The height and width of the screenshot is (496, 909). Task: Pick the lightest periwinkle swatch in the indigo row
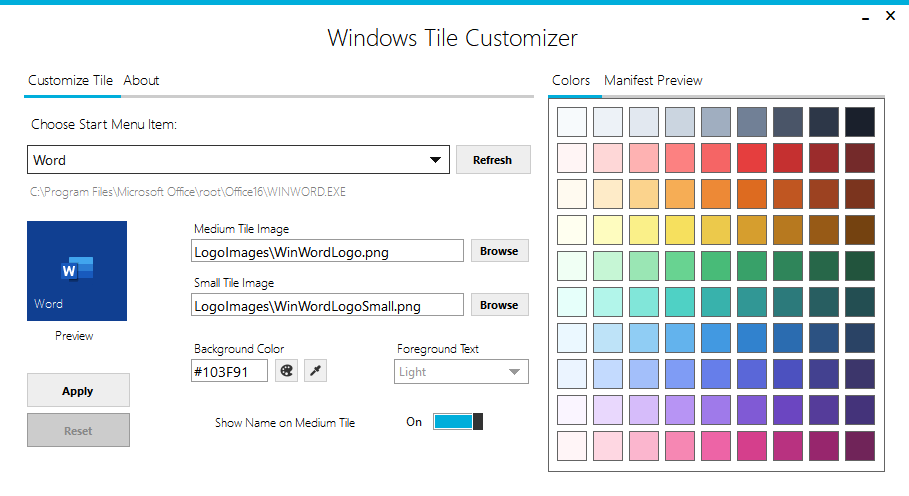point(572,373)
